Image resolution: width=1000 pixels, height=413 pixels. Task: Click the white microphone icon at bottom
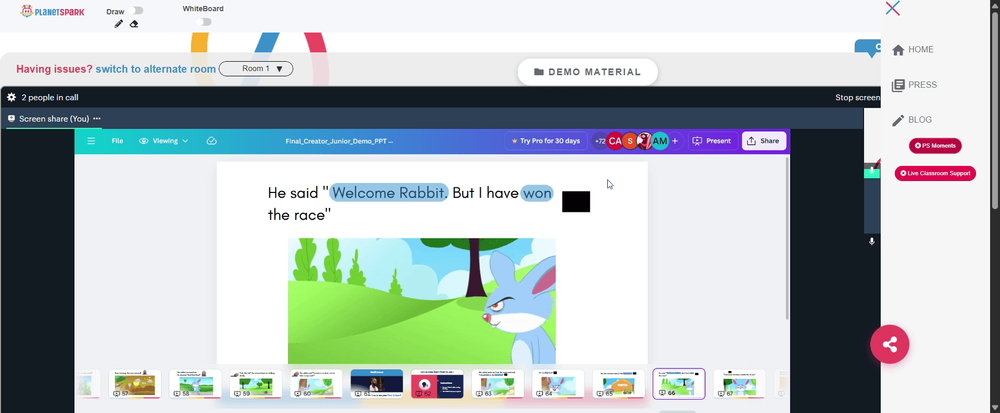[x=872, y=242]
